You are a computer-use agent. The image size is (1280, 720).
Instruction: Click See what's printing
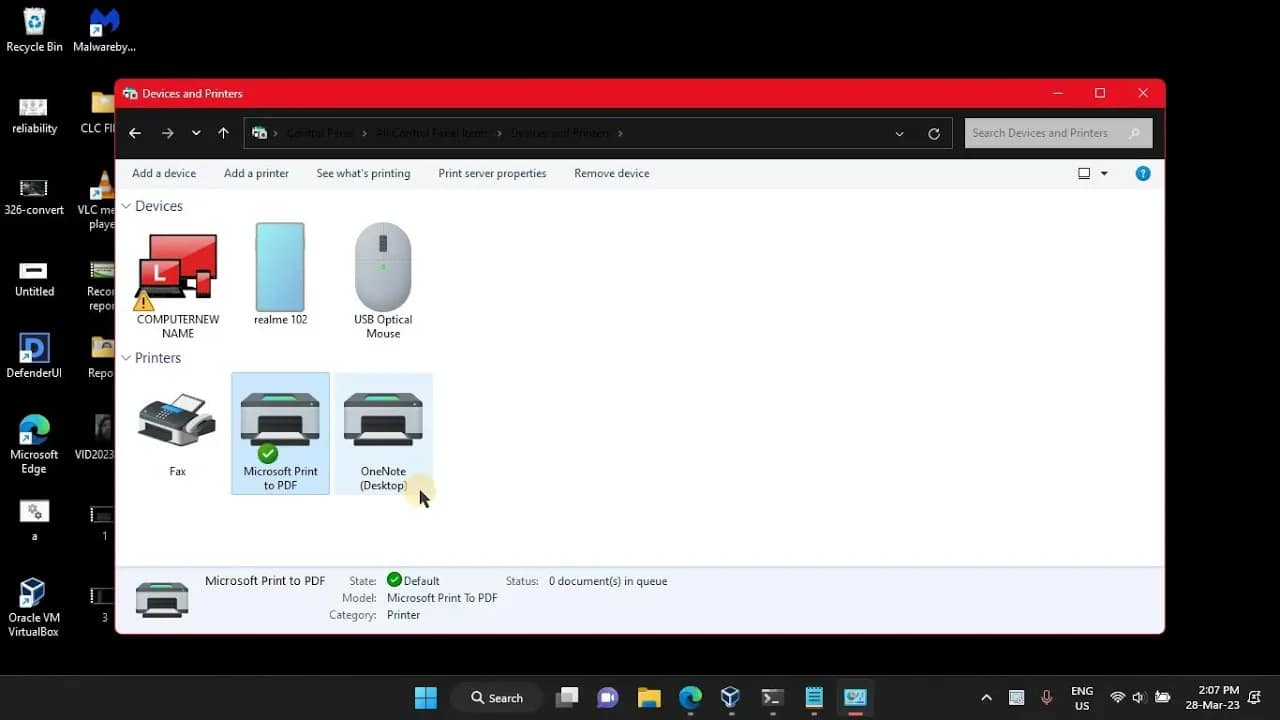pyautogui.click(x=363, y=173)
